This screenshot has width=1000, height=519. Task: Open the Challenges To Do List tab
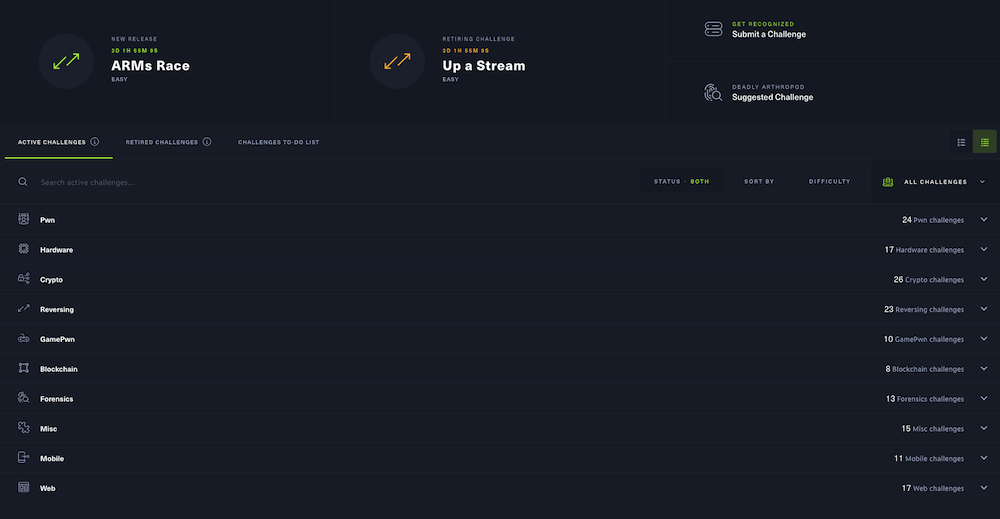278,142
